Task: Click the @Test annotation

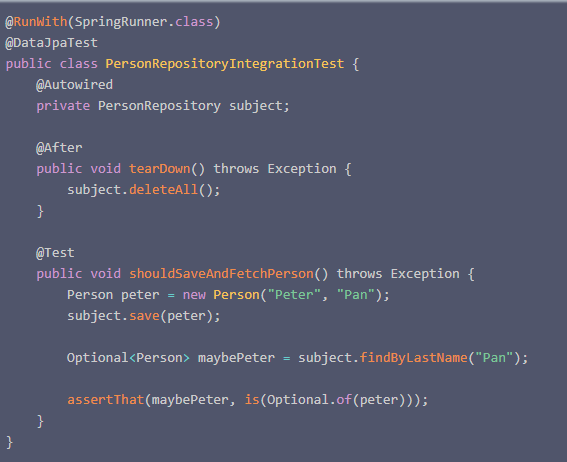Action: pos(55,253)
